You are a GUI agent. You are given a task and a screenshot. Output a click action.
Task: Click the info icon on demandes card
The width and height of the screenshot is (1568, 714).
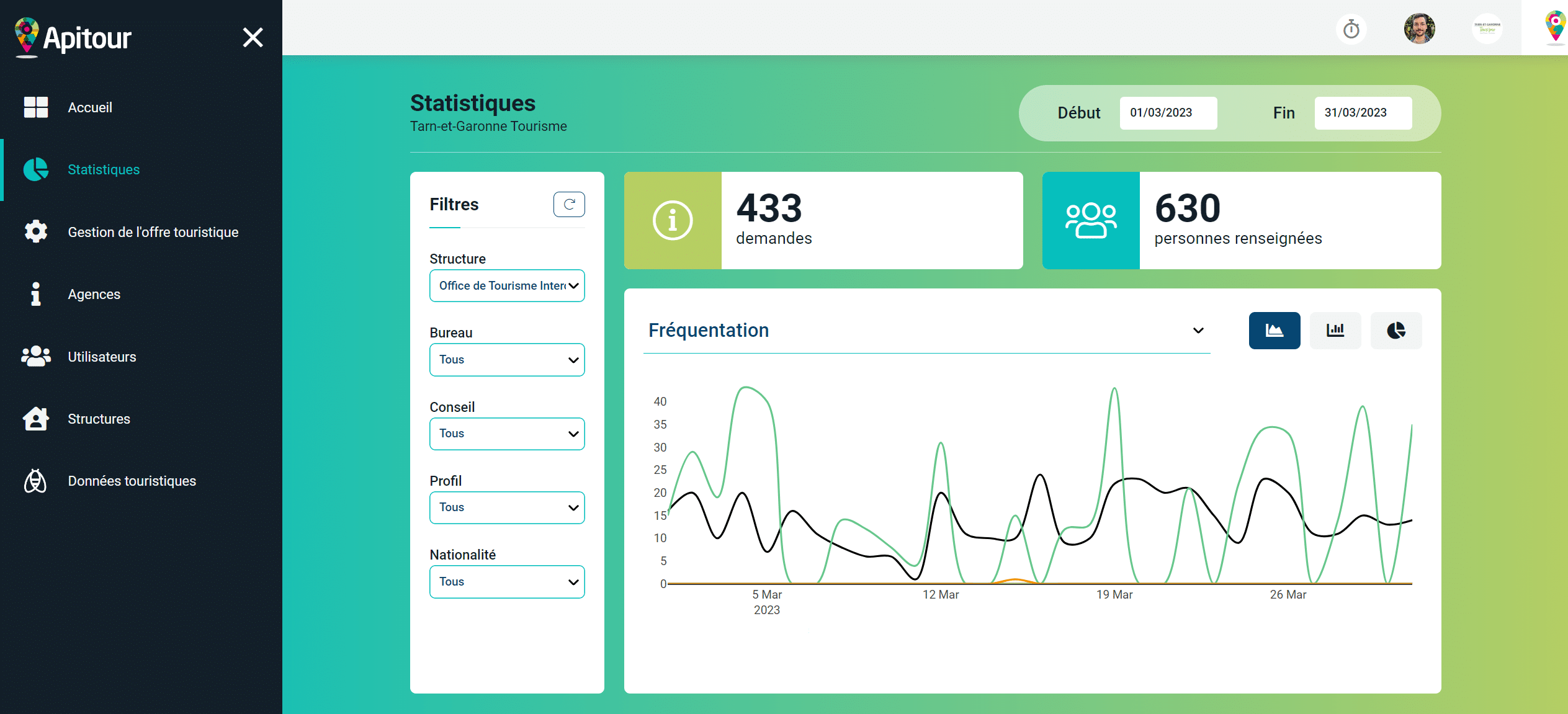pyautogui.click(x=673, y=221)
